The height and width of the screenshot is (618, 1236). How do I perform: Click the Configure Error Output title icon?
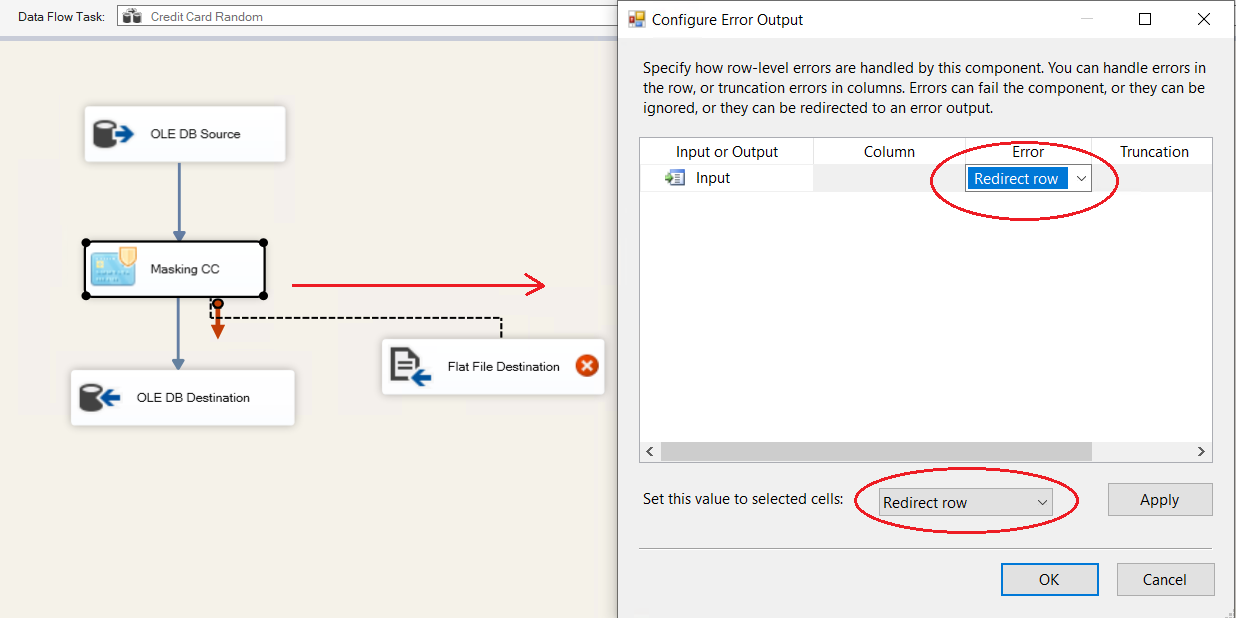click(x=637, y=19)
